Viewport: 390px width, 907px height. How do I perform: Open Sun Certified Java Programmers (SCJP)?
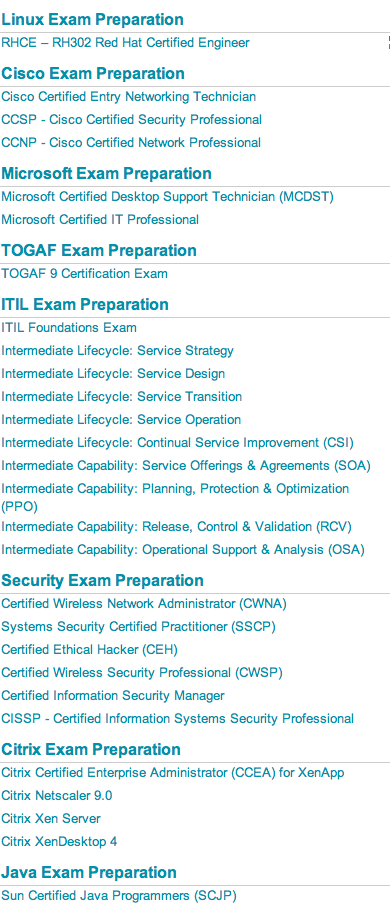119,896
